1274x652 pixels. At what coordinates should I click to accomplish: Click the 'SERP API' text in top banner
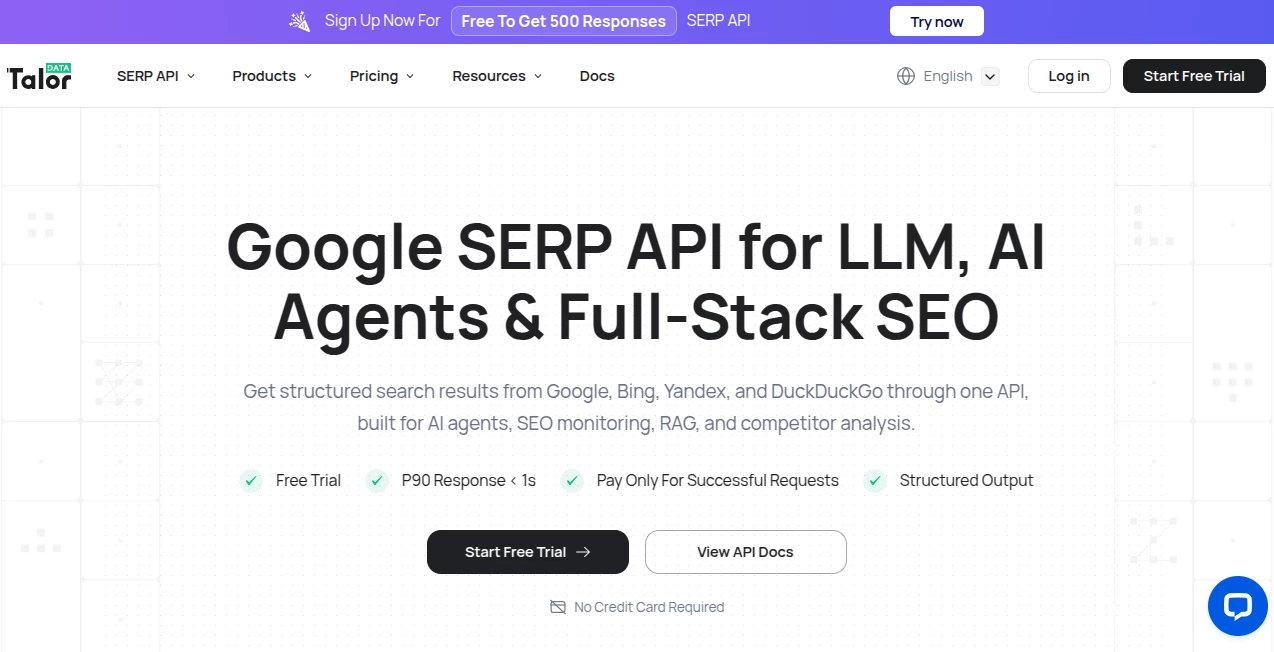tap(718, 21)
